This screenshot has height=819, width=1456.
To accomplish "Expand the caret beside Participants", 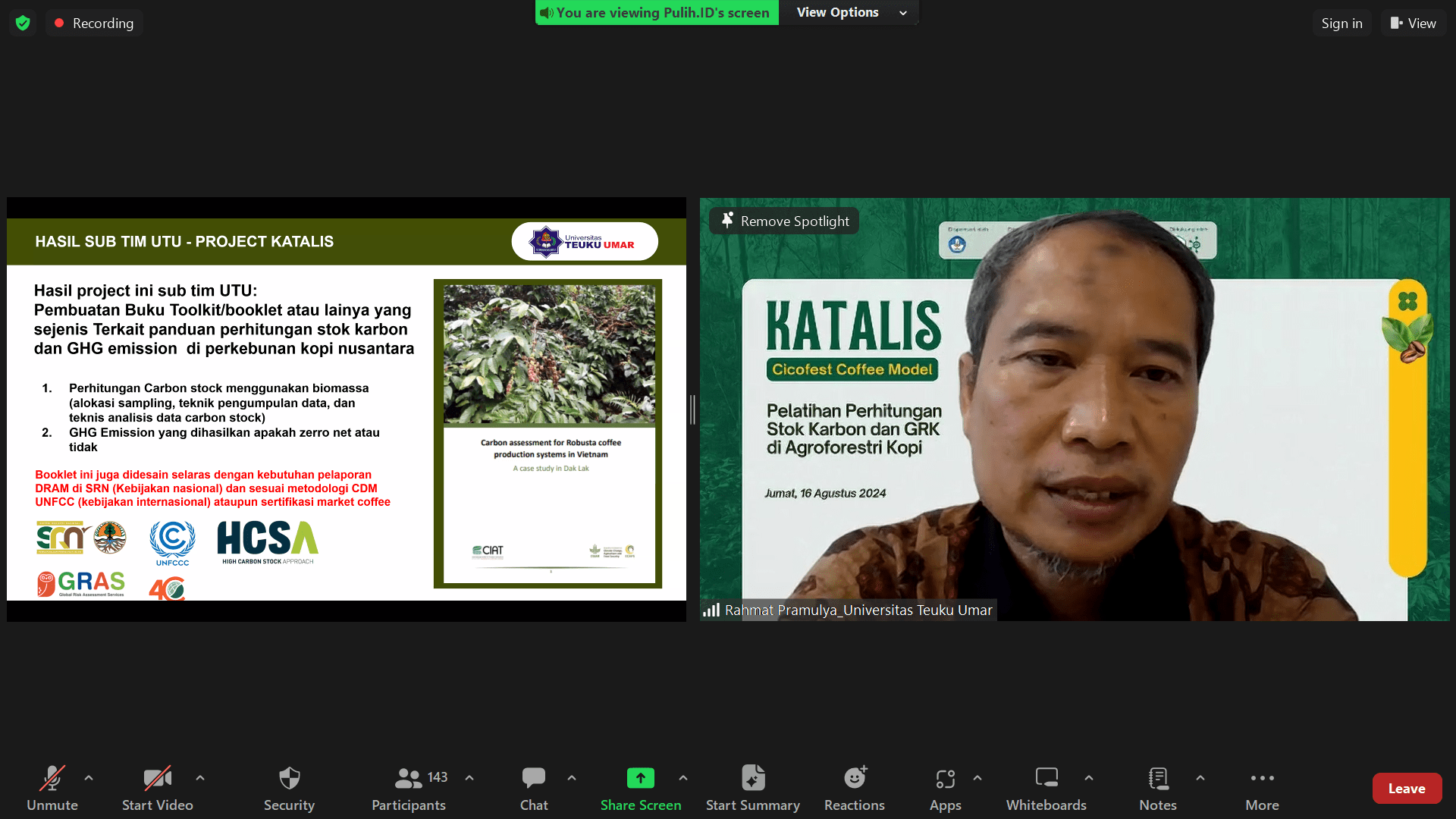I will coord(469,778).
